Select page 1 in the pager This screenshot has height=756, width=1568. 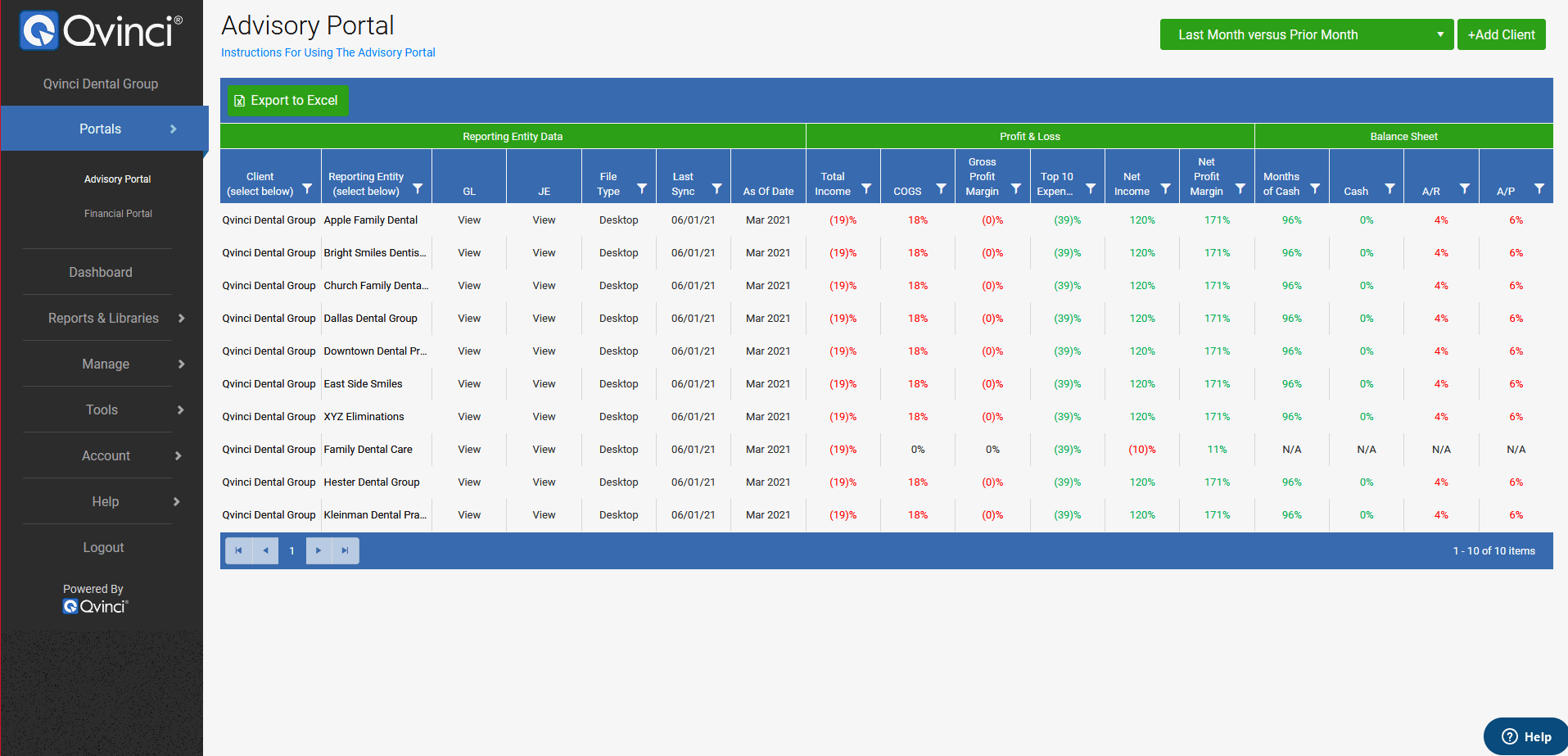pyautogui.click(x=291, y=550)
